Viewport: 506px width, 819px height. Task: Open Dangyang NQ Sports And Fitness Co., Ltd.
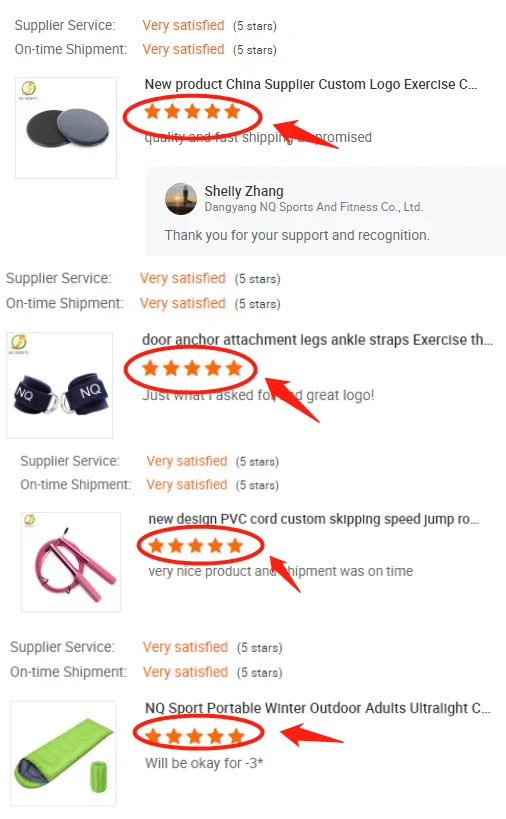click(313, 207)
